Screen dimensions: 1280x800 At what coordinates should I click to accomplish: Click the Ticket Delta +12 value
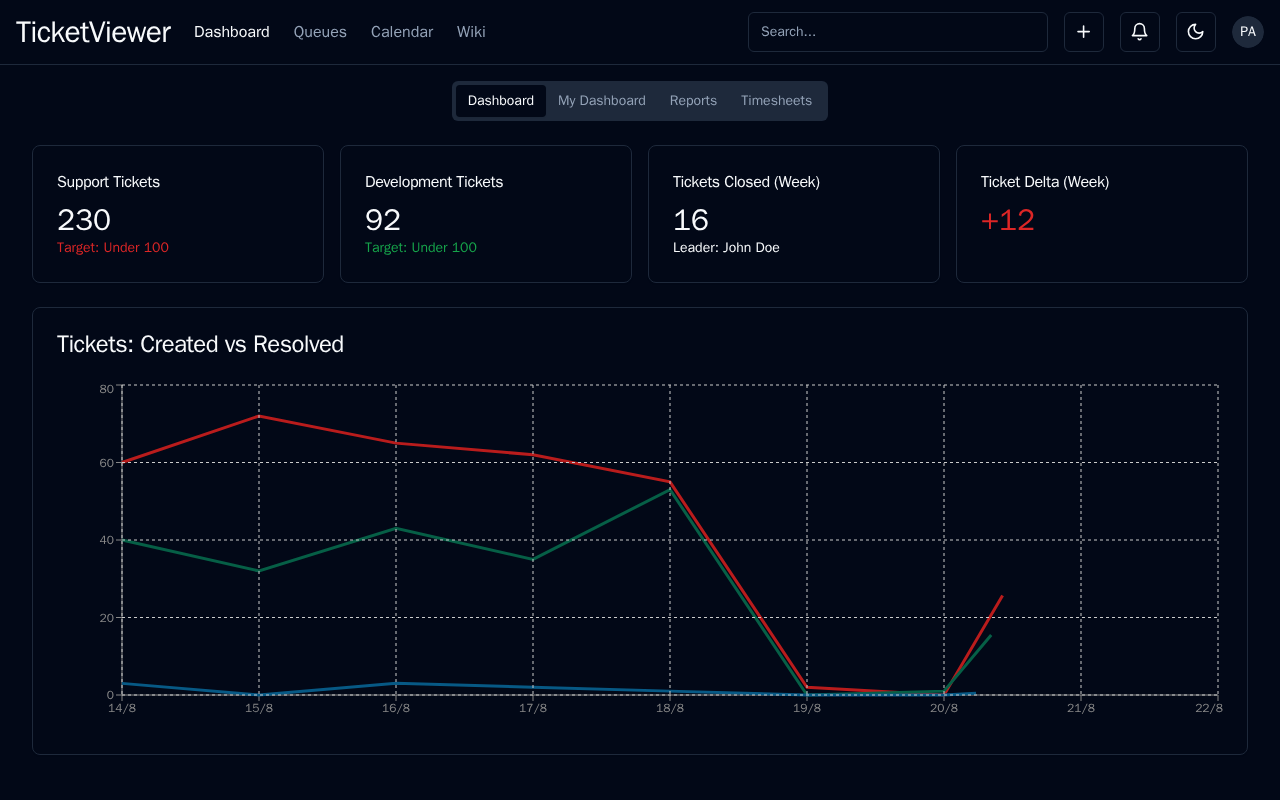pyautogui.click(x=1007, y=221)
